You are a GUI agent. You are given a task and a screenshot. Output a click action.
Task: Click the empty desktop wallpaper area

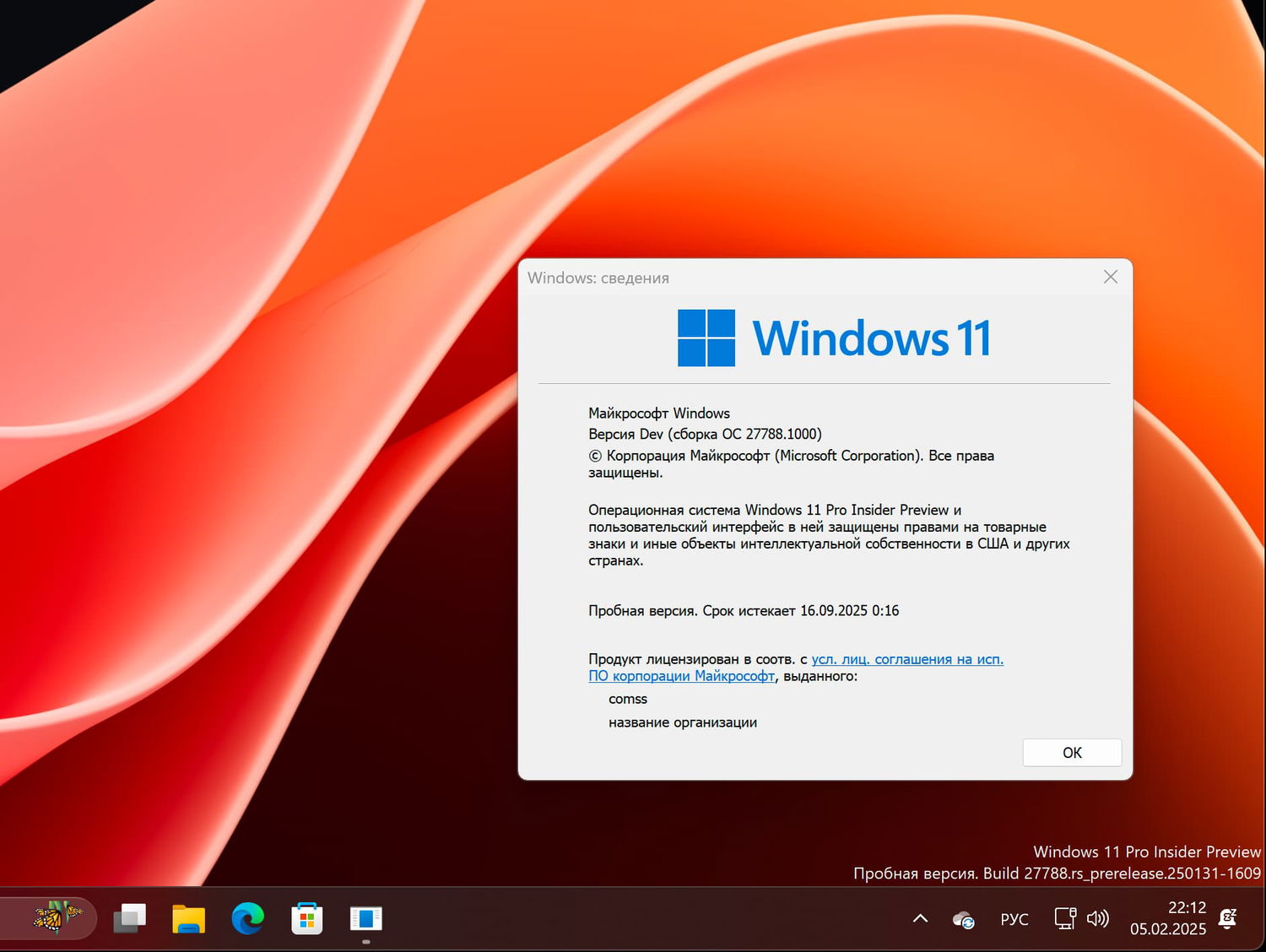[253, 422]
